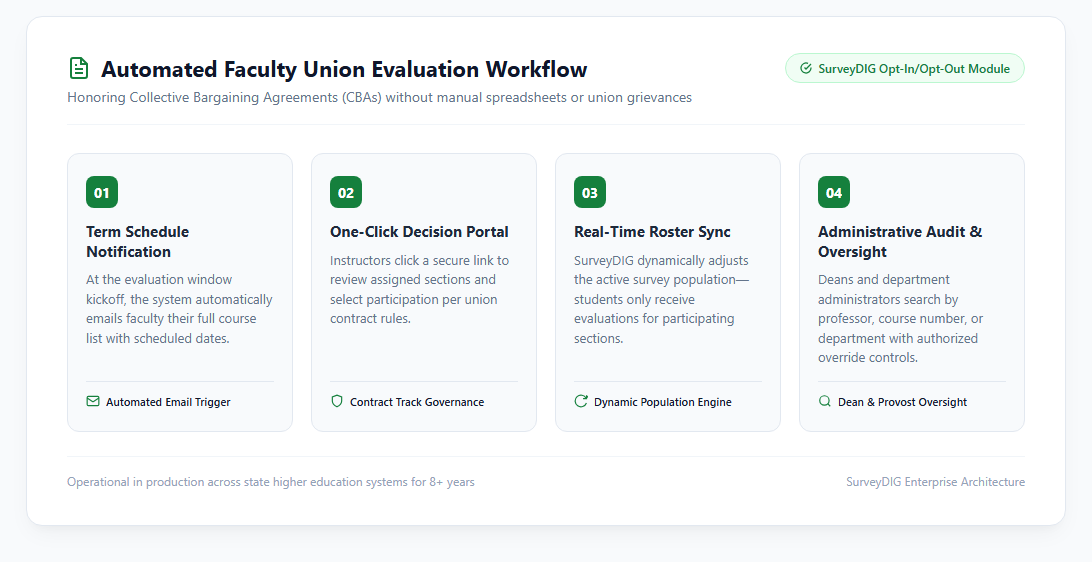Screen dimensions: 1092x562
Task: Click the SurveyDIG Enterprise Architecture footer text
Action: [935, 482]
